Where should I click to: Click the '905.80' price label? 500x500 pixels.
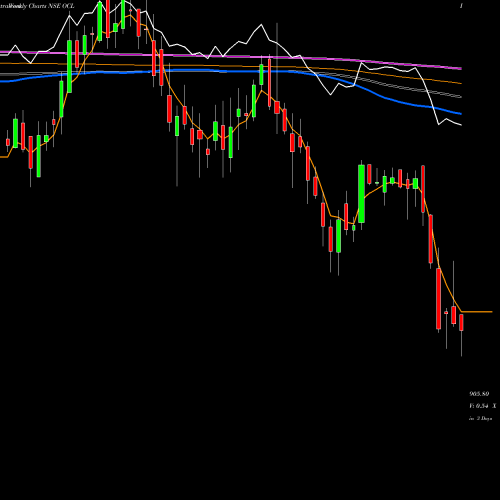pyautogui.click(x=479, y=394)
